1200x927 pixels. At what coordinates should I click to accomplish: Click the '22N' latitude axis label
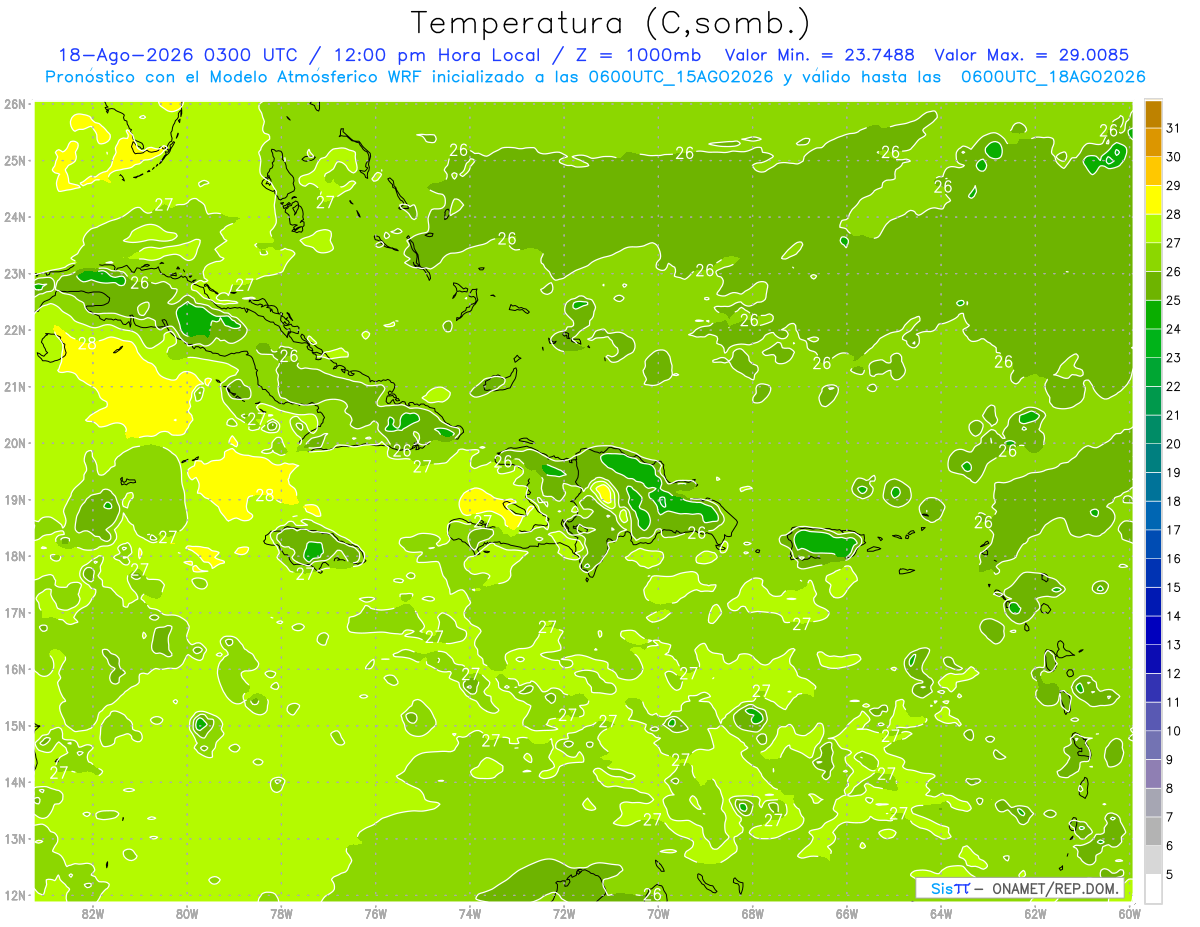click(15, 330)
